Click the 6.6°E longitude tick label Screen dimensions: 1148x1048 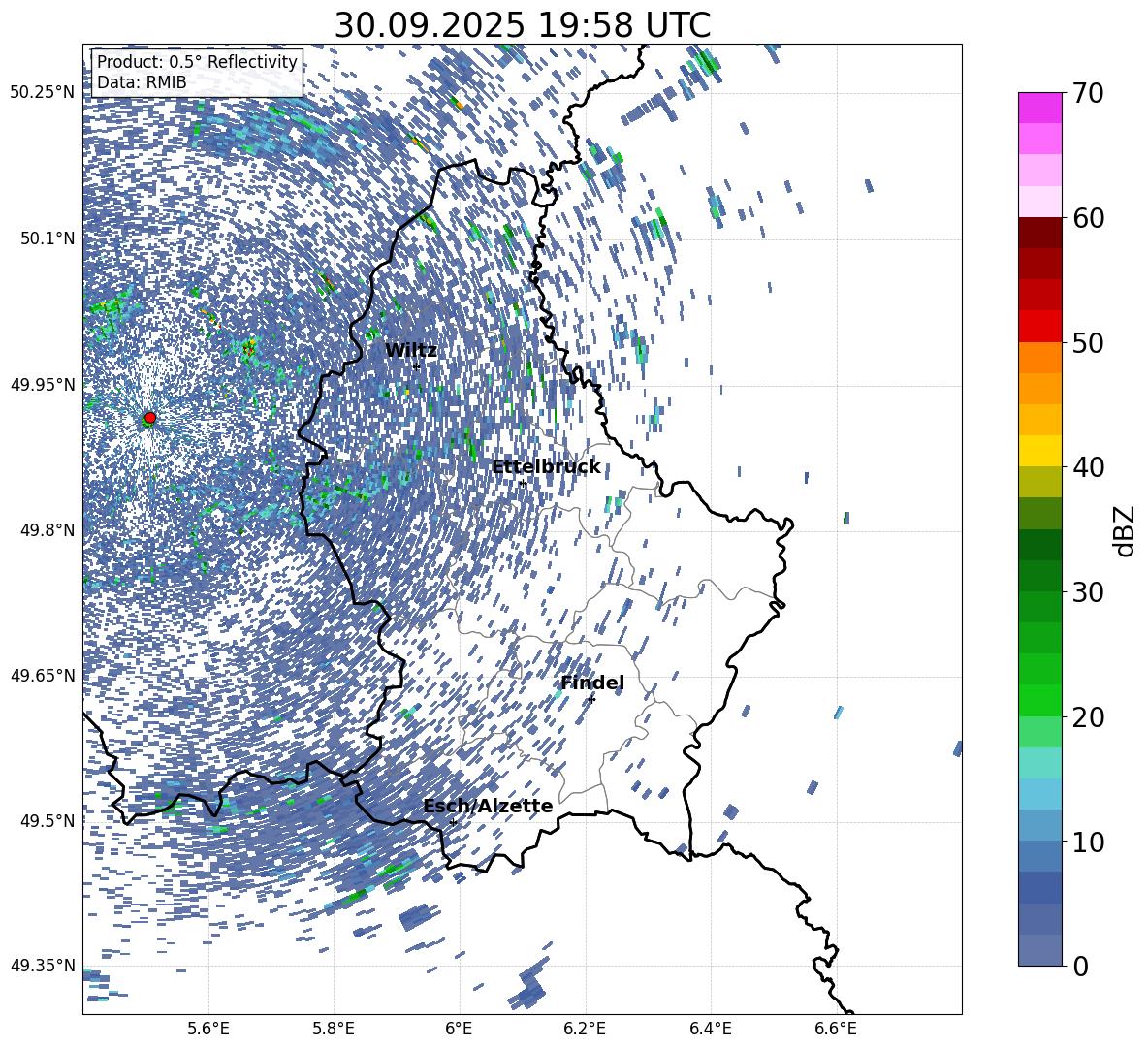(836, 1029)
